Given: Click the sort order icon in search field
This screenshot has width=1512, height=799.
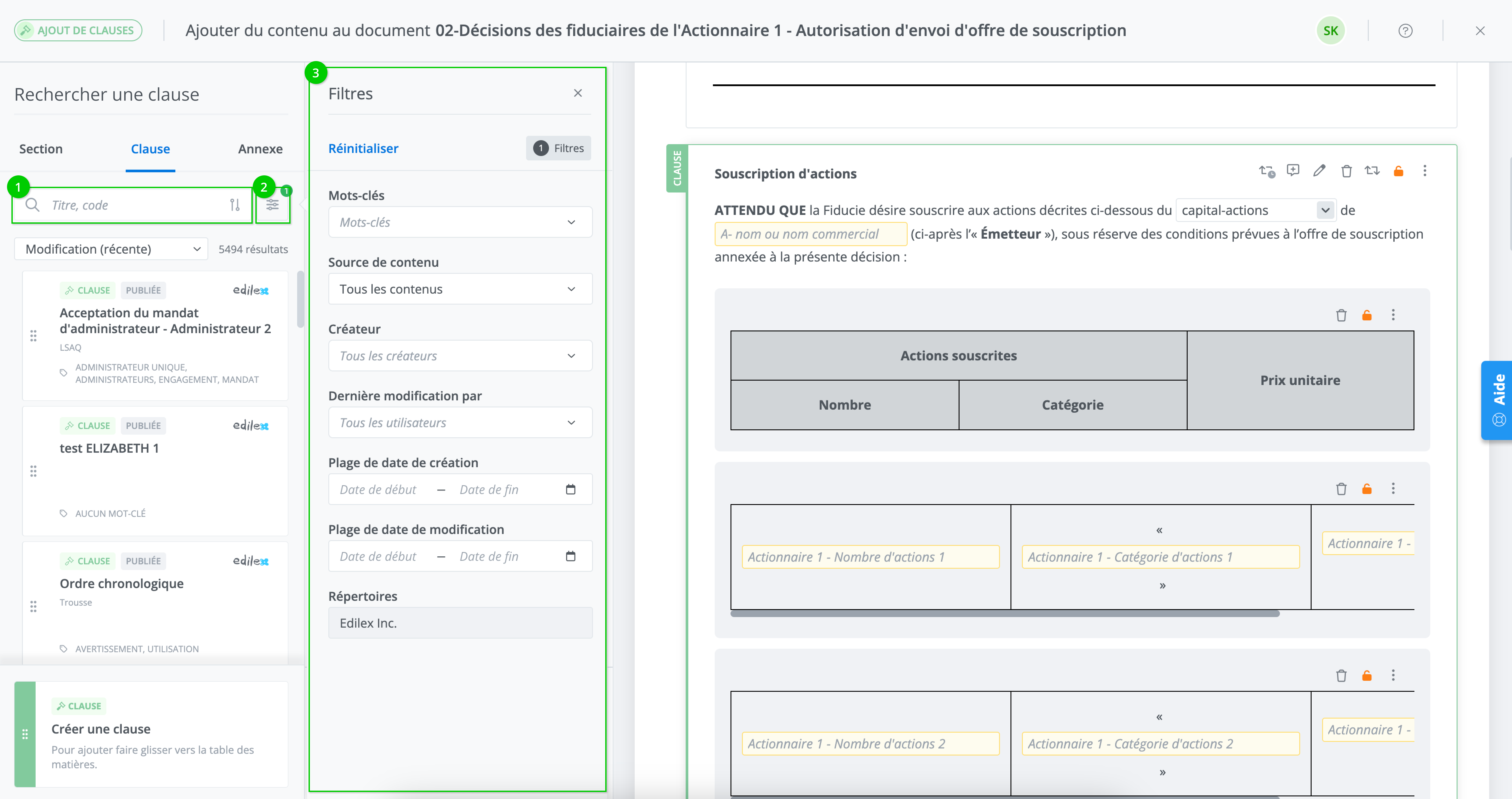Looking at the screenshot, I should pos(235,205).
